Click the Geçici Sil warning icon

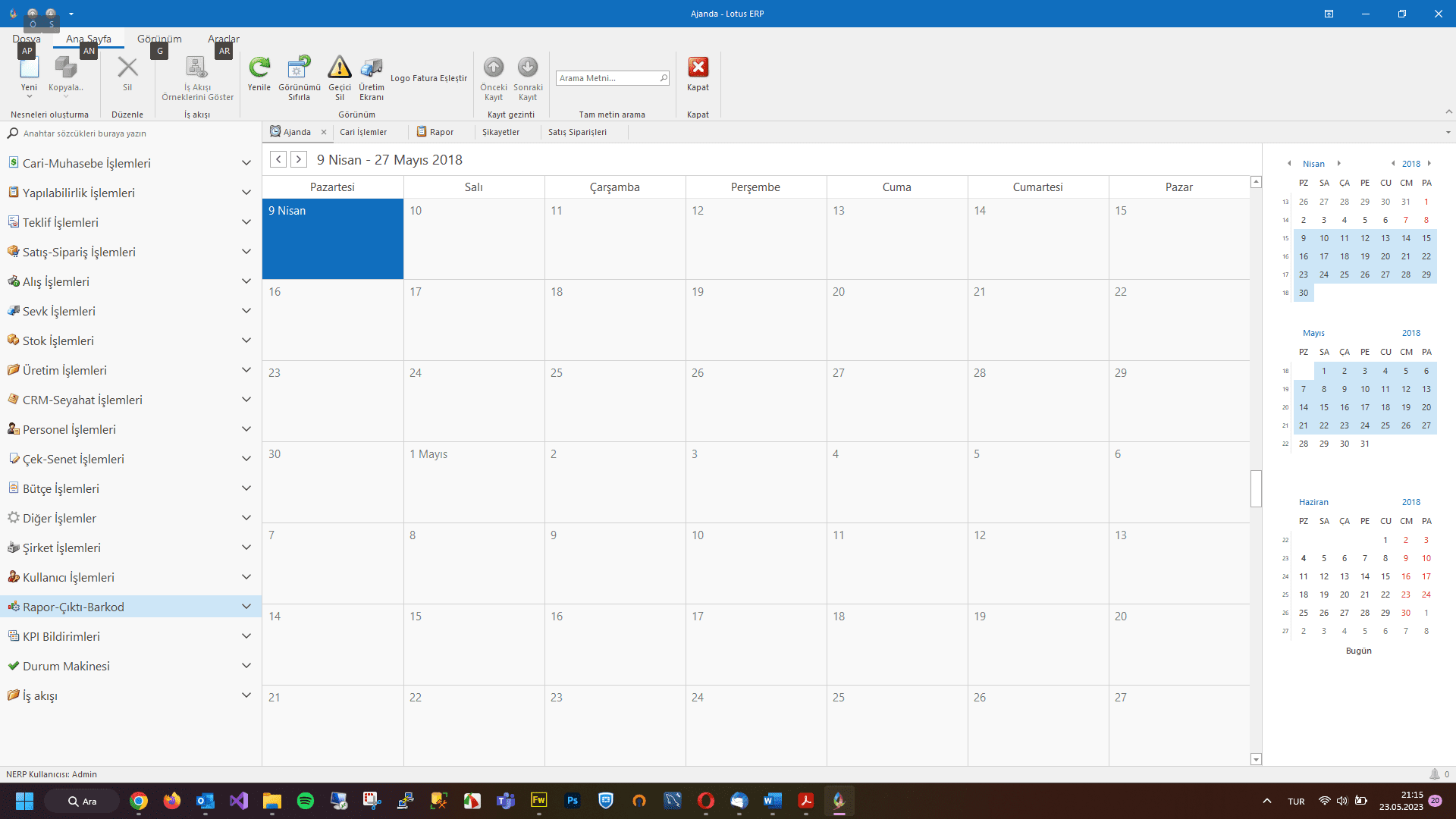[339, 68]
